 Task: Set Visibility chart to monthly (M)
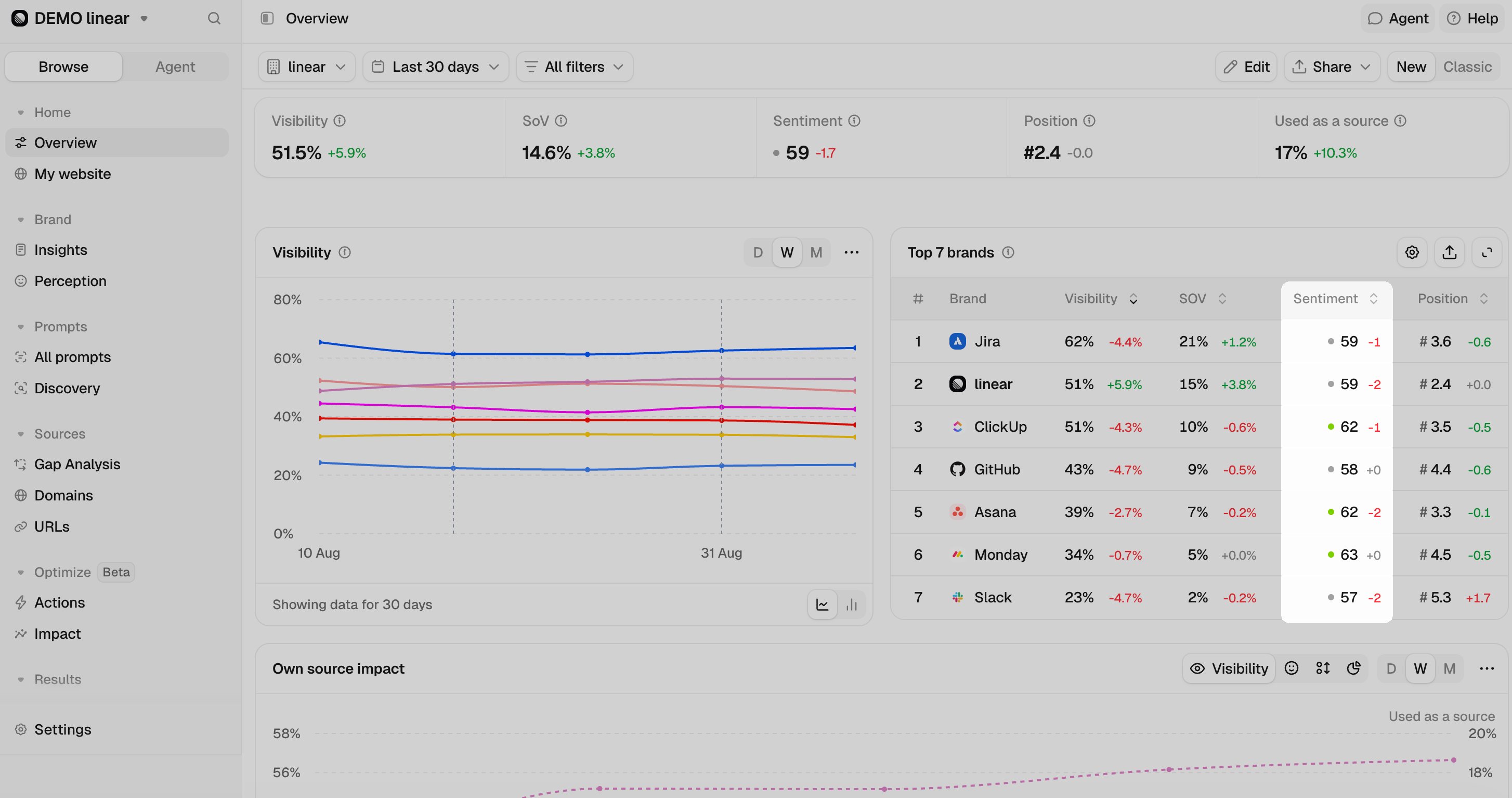pos(816,252)
